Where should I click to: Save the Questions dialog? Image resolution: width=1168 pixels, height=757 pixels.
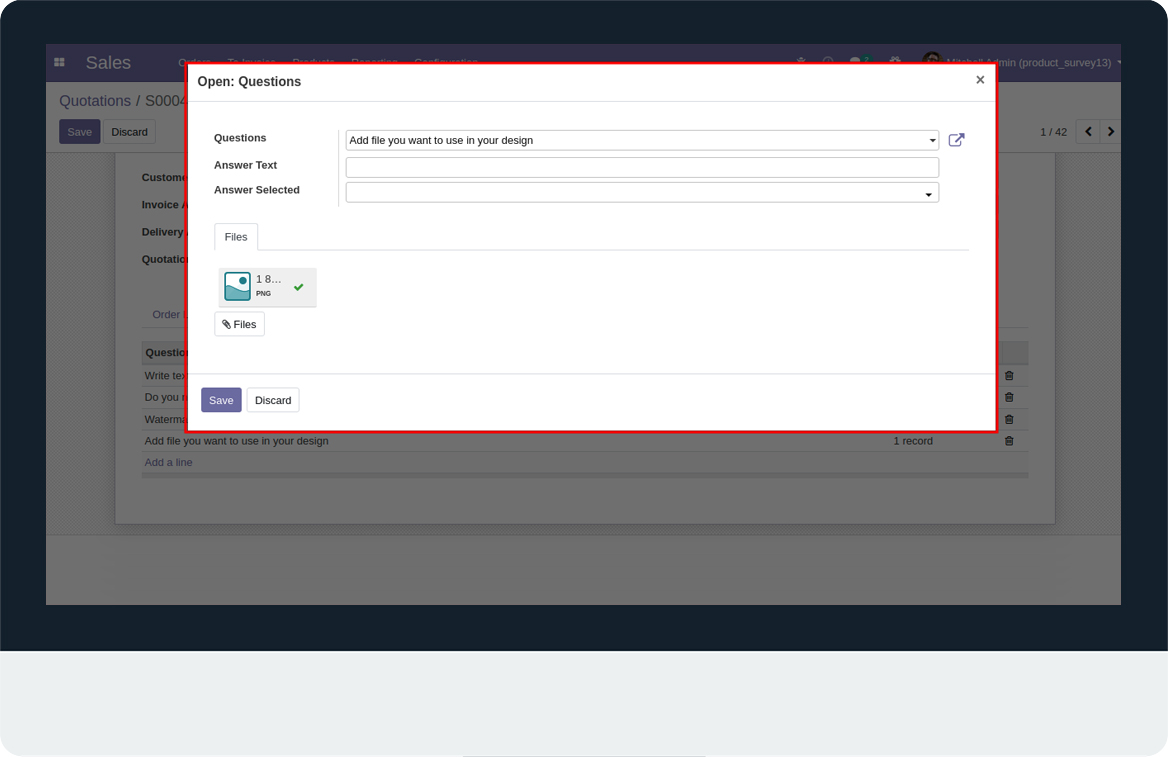[221, 400]
